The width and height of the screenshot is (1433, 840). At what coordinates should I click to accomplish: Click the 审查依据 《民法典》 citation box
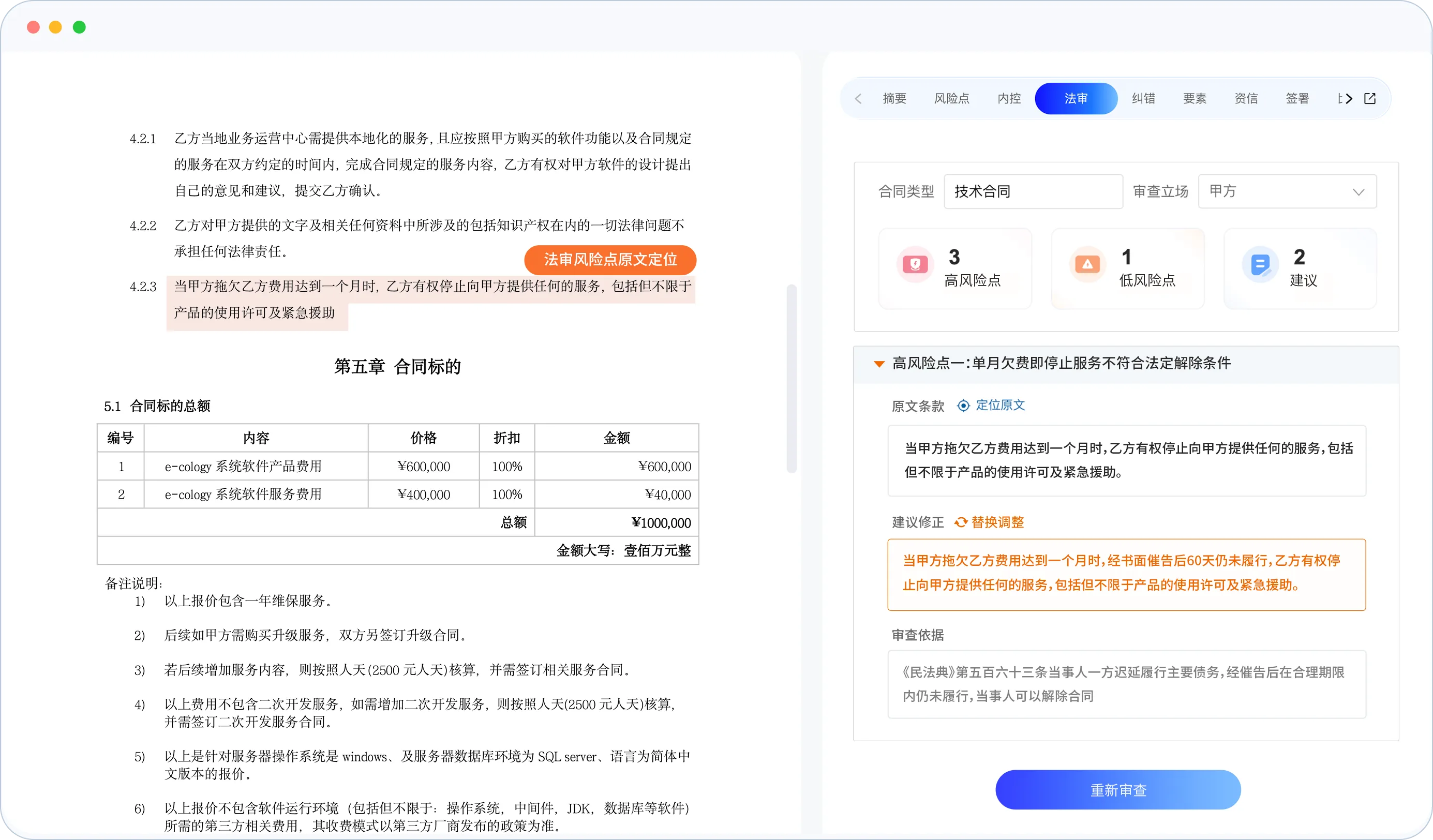(1127, 684)
